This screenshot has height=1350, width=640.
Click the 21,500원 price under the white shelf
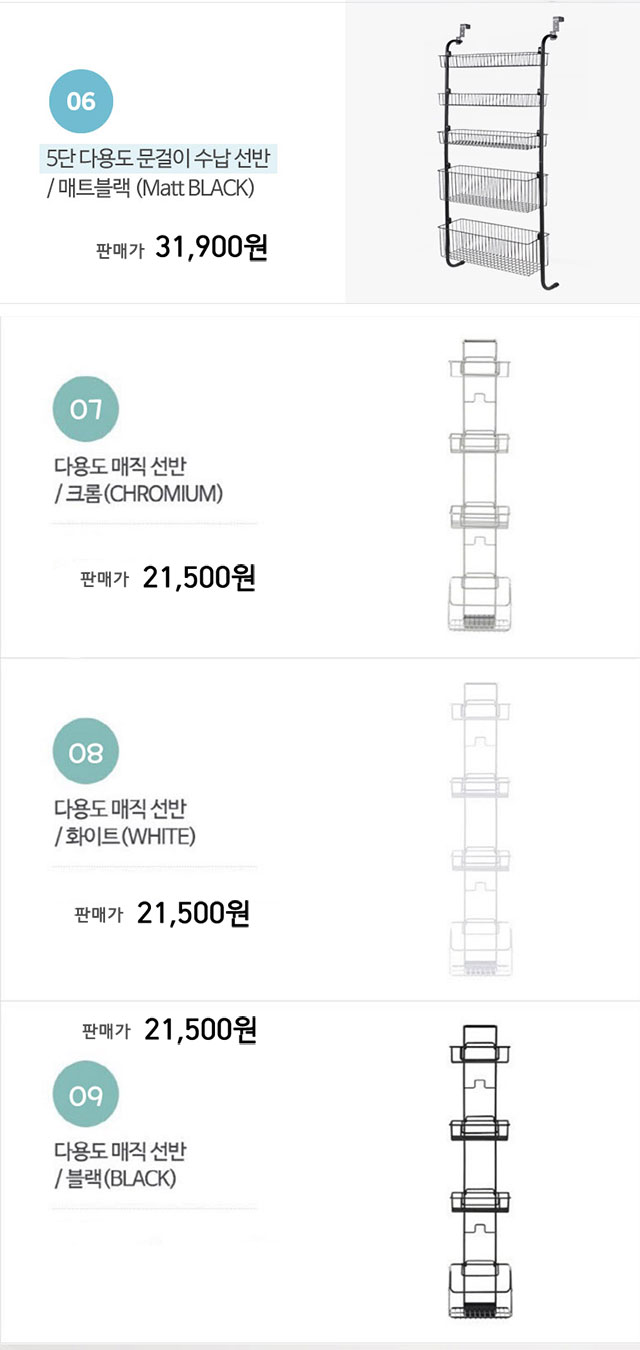[x=193, y=913]
